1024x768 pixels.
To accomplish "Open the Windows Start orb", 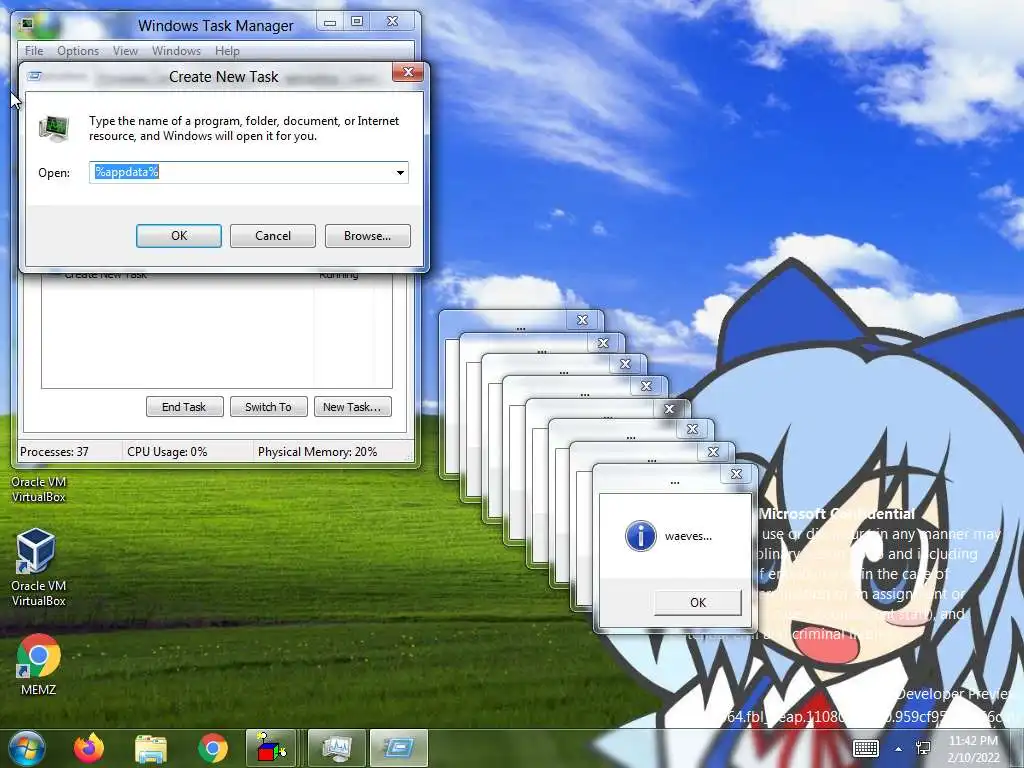I will point(26,748).
